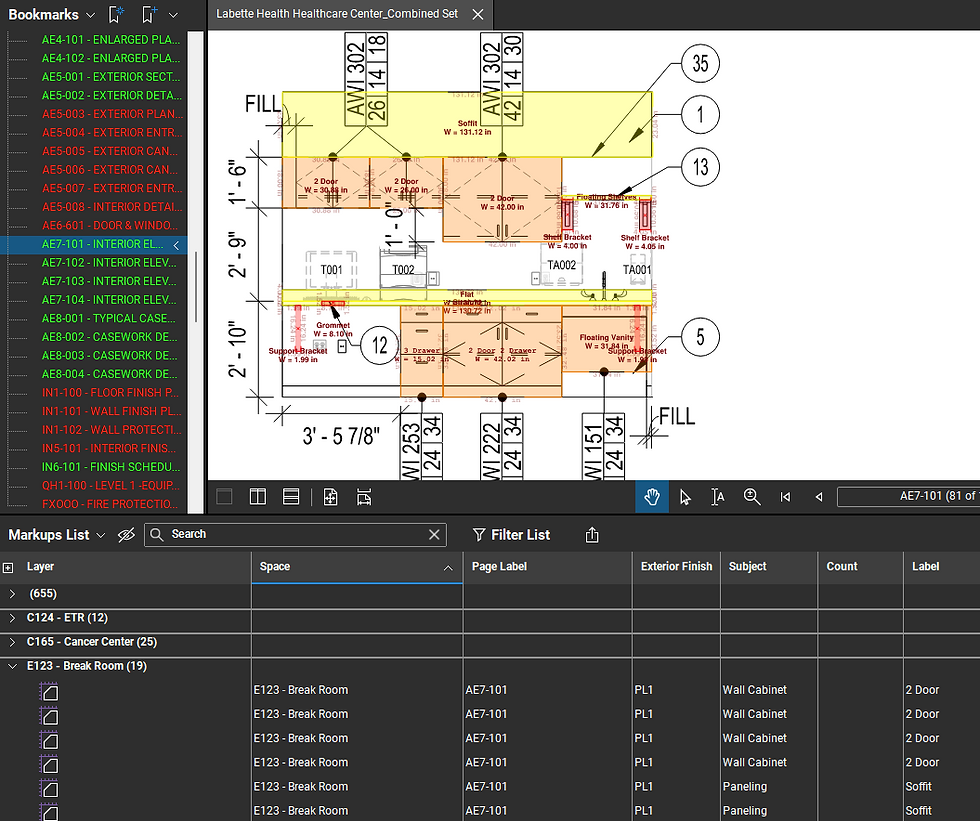
Task: Select the Labette Health Healthcare Center tab
Action: pyautogui.click(x=340, y=15)
